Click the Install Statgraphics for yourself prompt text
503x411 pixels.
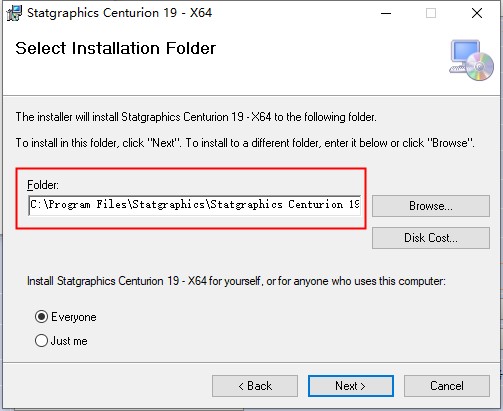pyautogui.click(x=236, y=281)
